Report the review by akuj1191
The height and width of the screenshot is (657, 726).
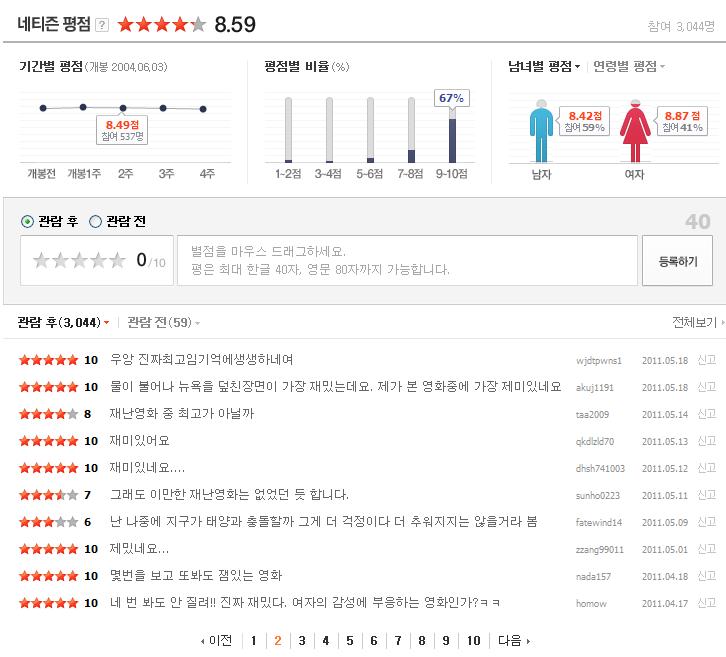pos(707,387)
